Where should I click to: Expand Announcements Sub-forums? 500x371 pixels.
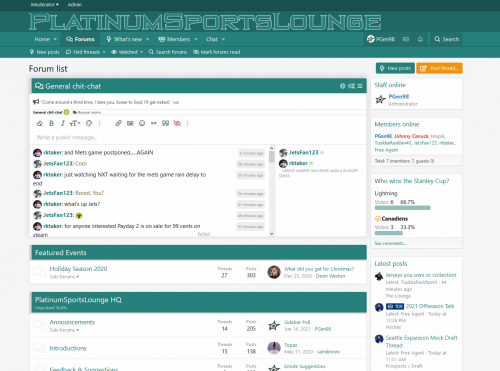point(64,330)
